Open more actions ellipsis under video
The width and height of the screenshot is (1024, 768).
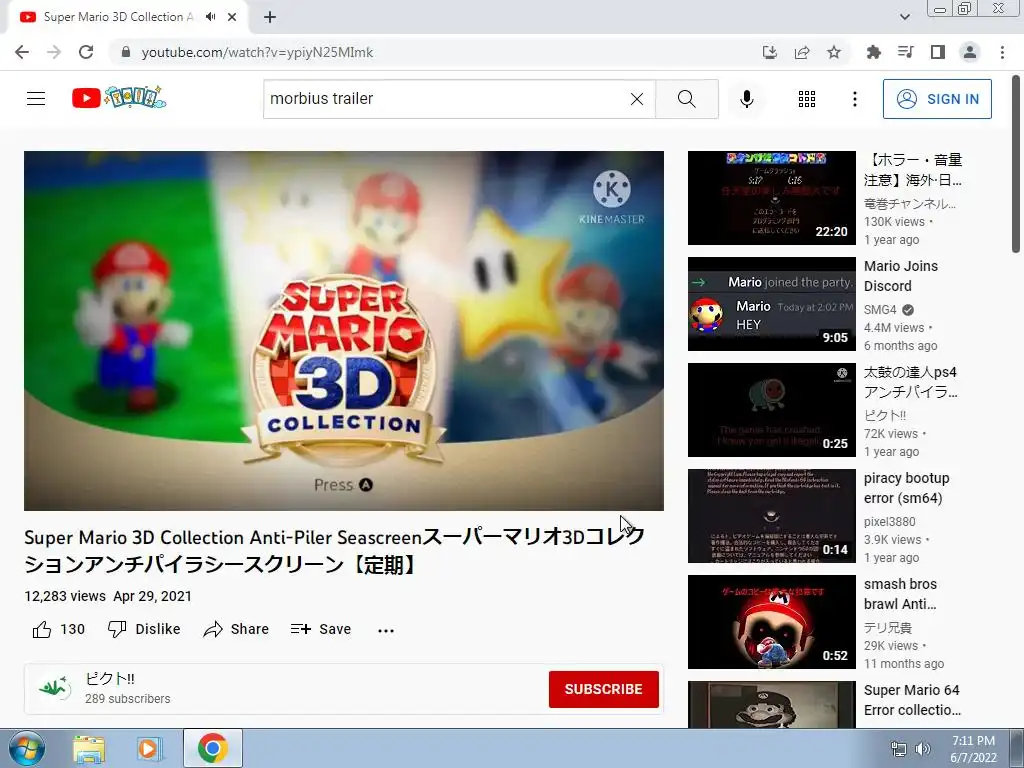pos(386,630)
